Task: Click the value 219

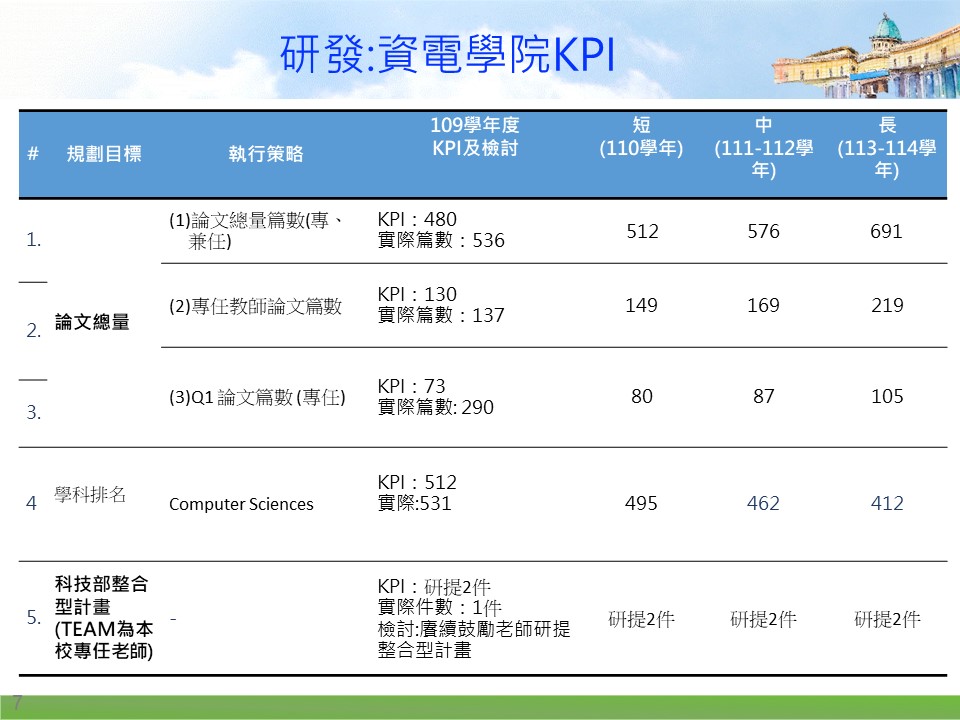Action: 887,305
